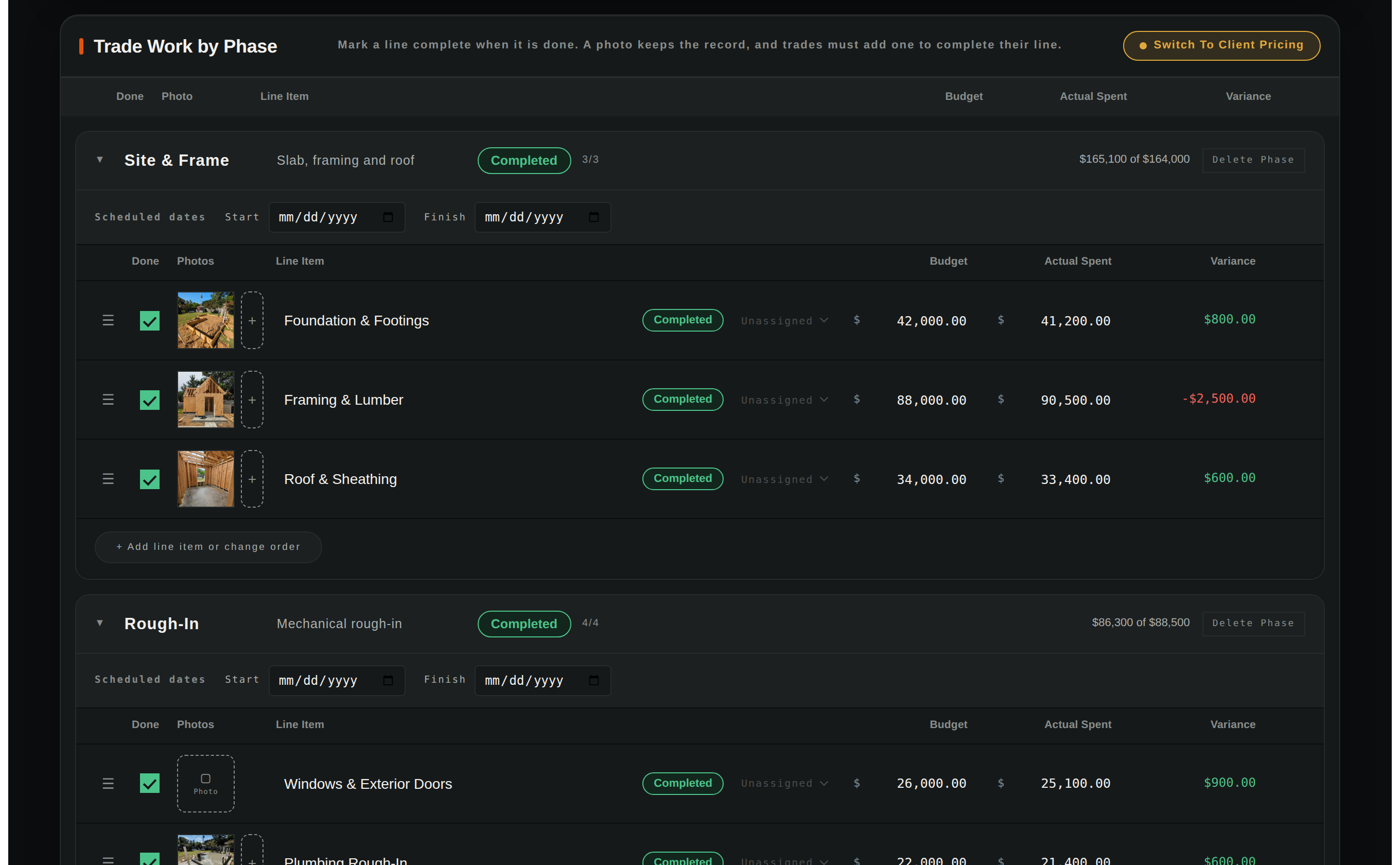This screenshot has width=1400, height=865.
Task: Open calendar picker for Site & Frame start date
Action: click(x=388, y=217)
